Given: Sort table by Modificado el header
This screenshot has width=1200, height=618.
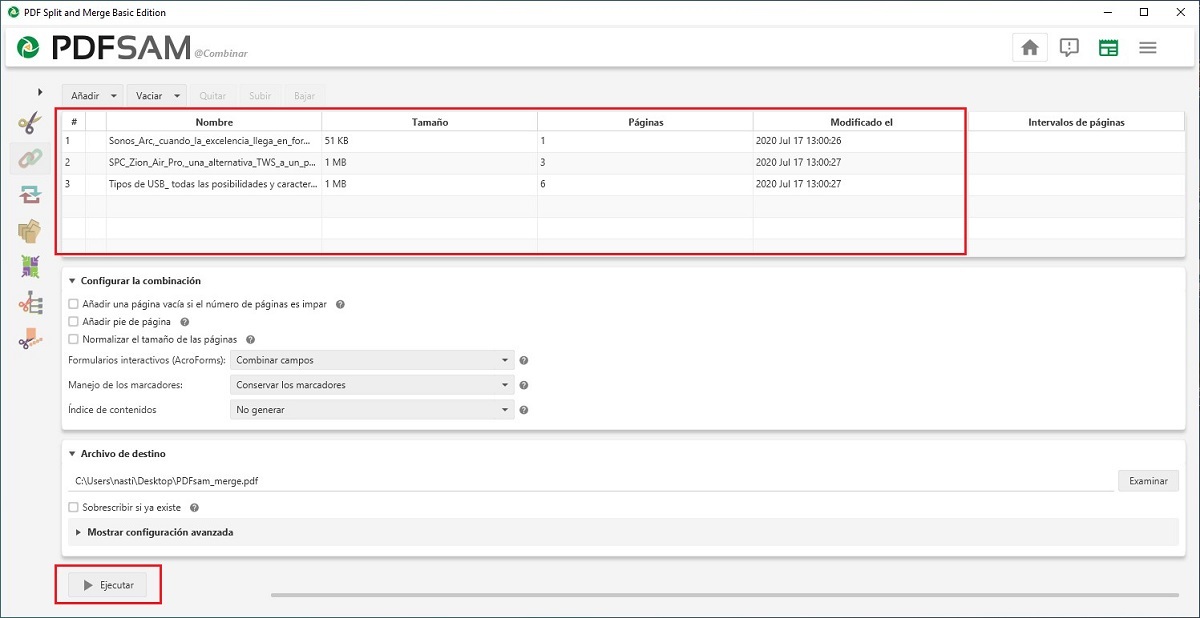Looking at the screenshot, I should pos(861,122).
